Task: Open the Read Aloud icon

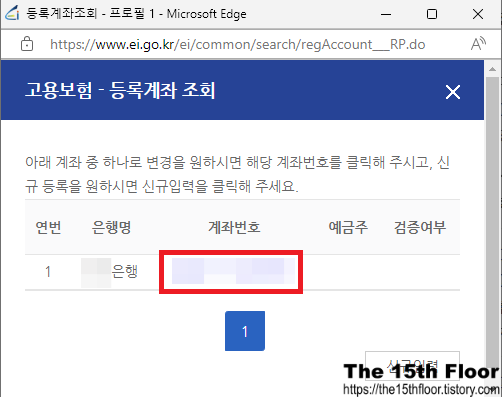Action: (x=478, y=44)
